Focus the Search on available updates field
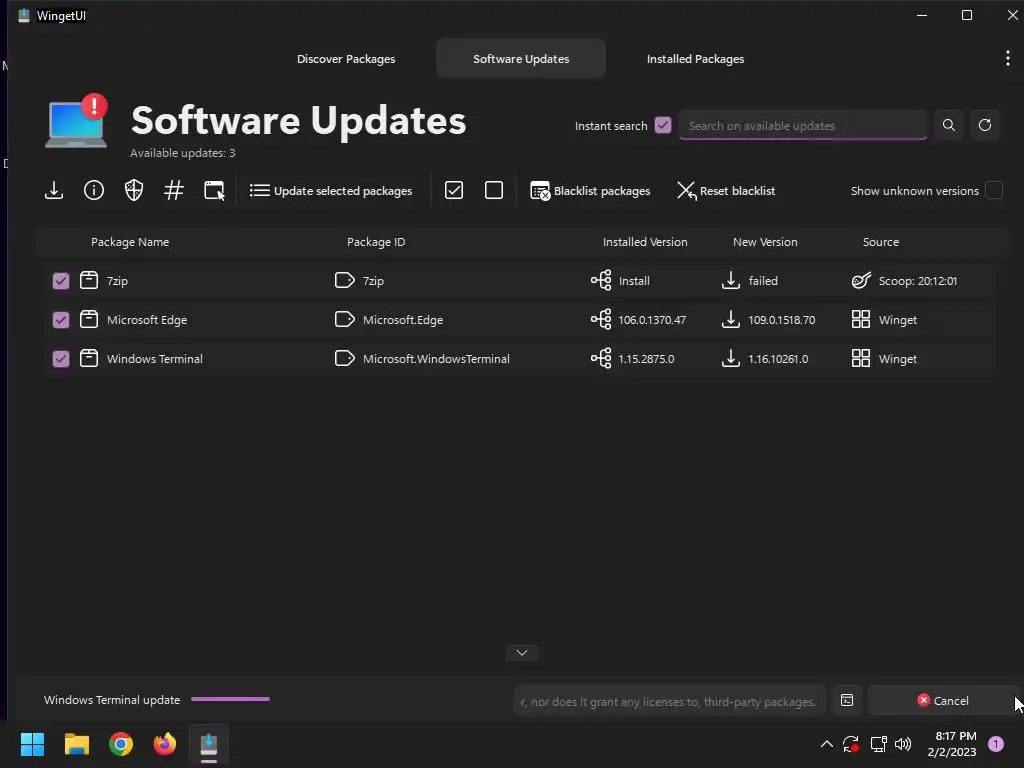Screen dimensions: 1024x768 tap(803, 125)
